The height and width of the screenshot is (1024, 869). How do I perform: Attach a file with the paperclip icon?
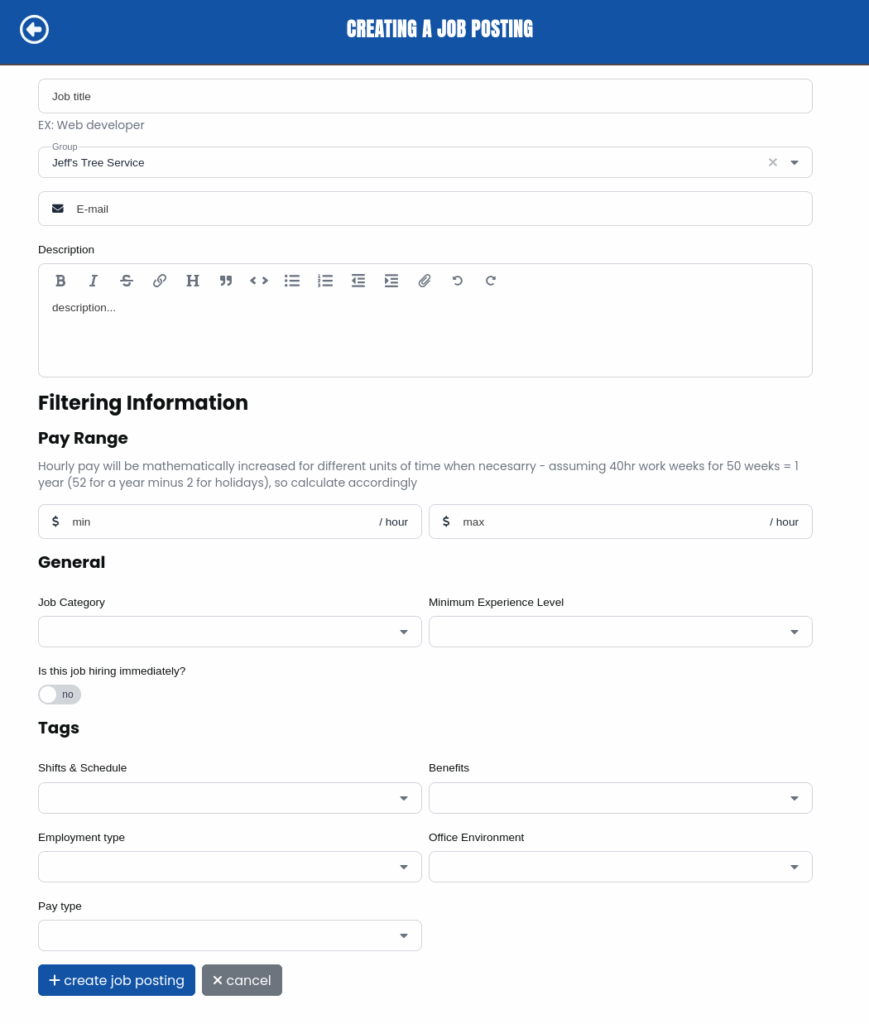coord(424,281)
